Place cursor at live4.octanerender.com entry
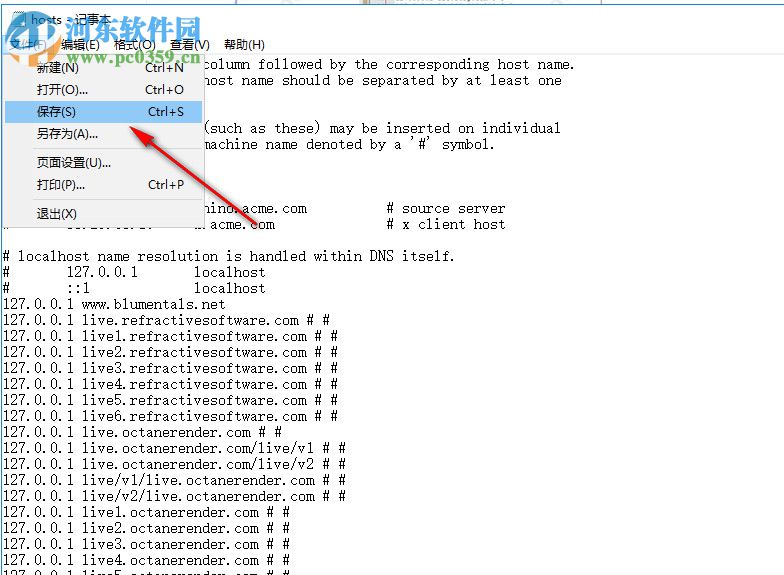 [x=146, y=560]
